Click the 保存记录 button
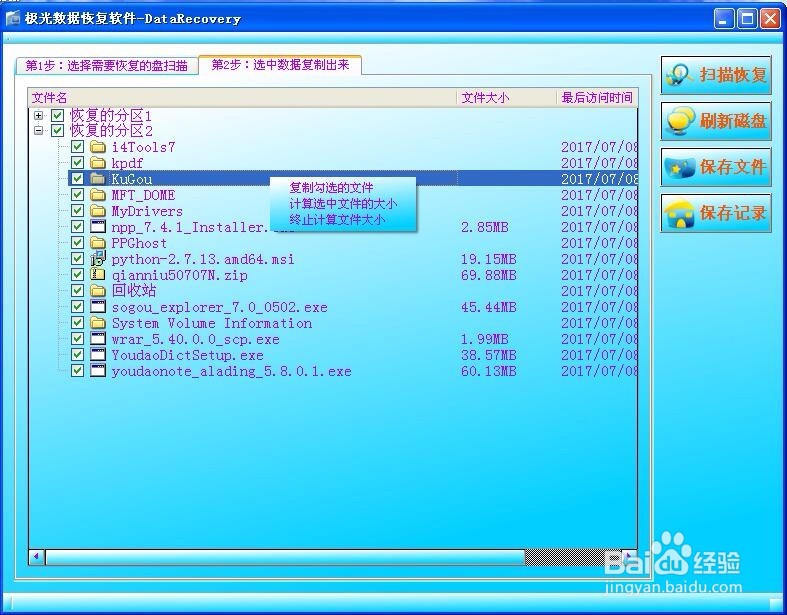 [x=716, y=213]
